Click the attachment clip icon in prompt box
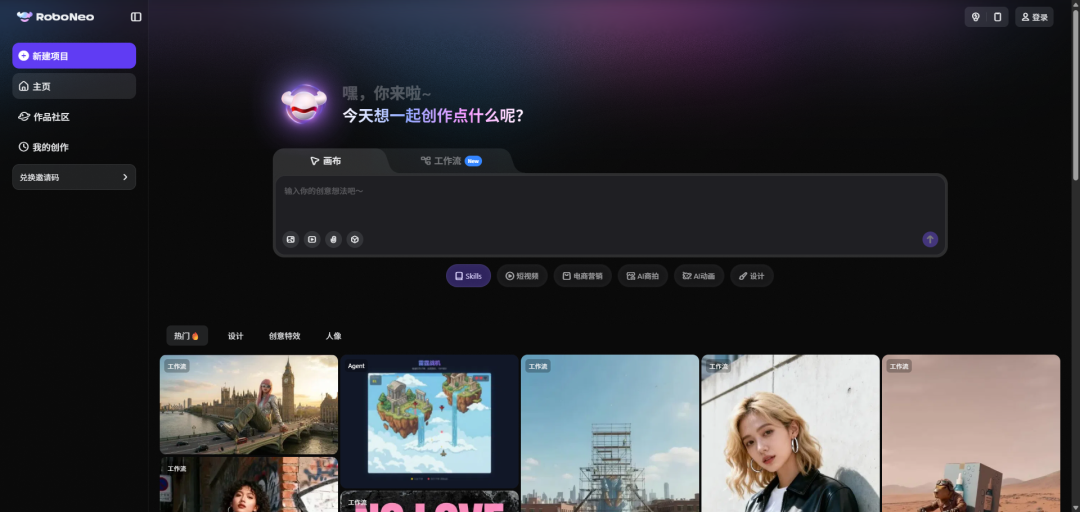 click(333, 239)
